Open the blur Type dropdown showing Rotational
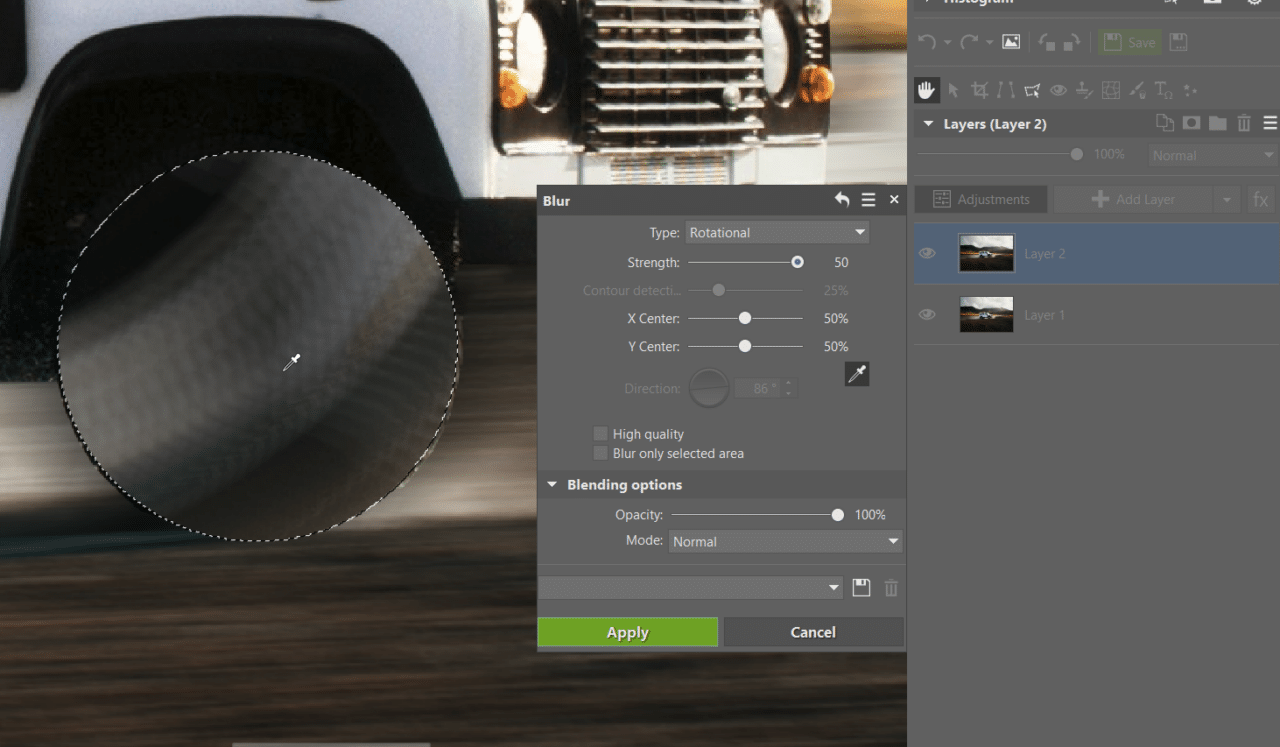This screenshot has width=1280, height=747. pyautogui.click(x=777, y=231)
